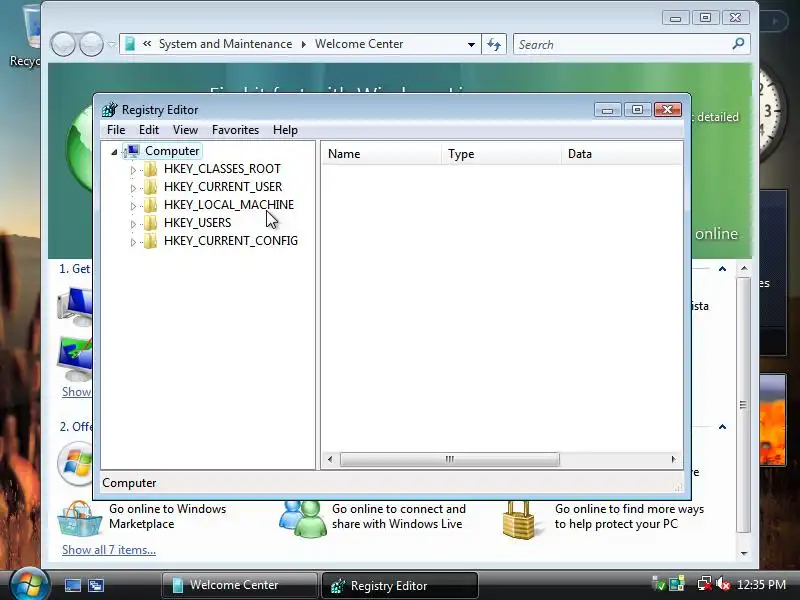800x600 pixels.
Task: Click the left arrow of the values pane scrollbar
Action: point(330,459)
